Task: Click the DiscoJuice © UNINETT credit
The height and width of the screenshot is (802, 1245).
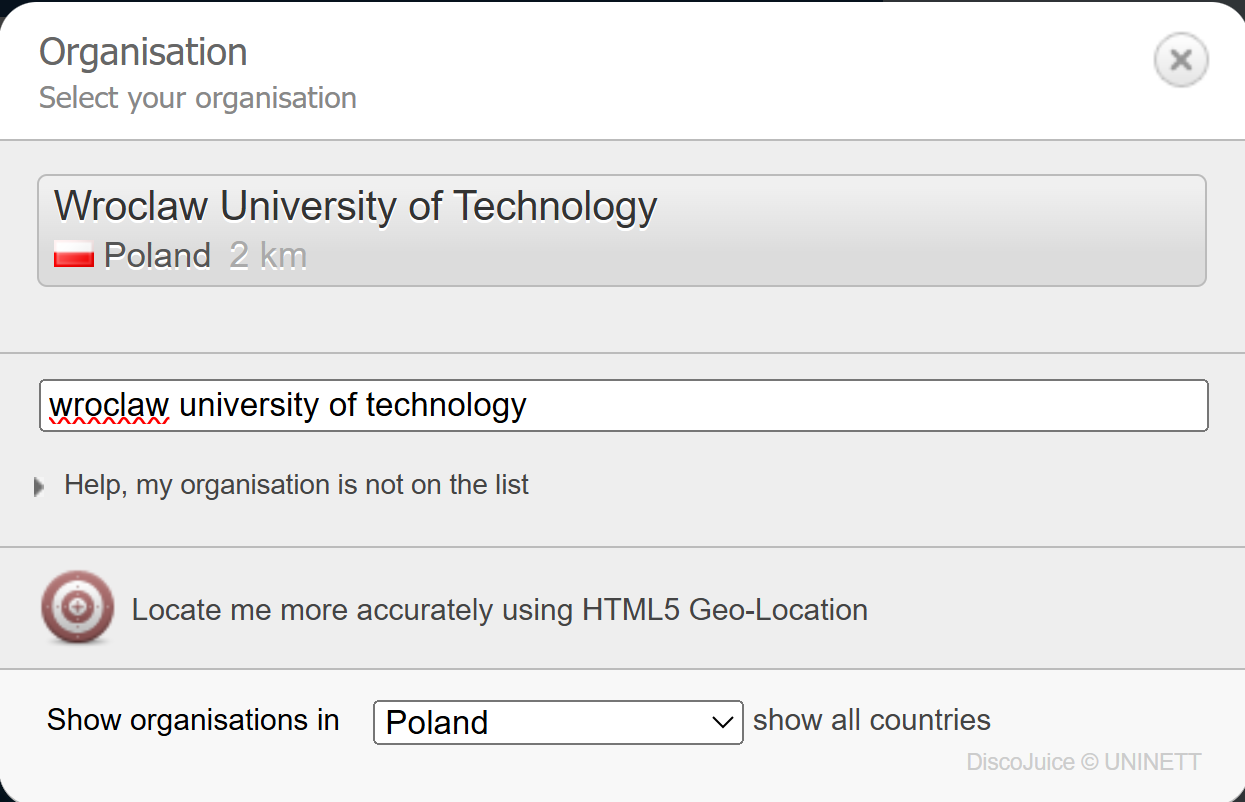Action: click(1085, 761)
